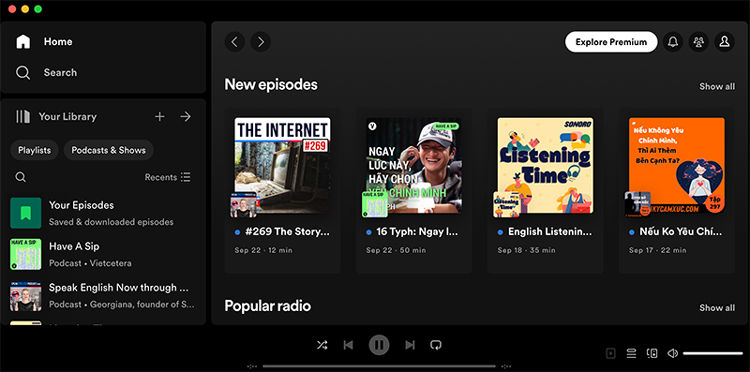Image resolution: width=750 pixels, height=372 pixels.
Task: Open Listening Time episode cover
Action: (x=545, y=165)
